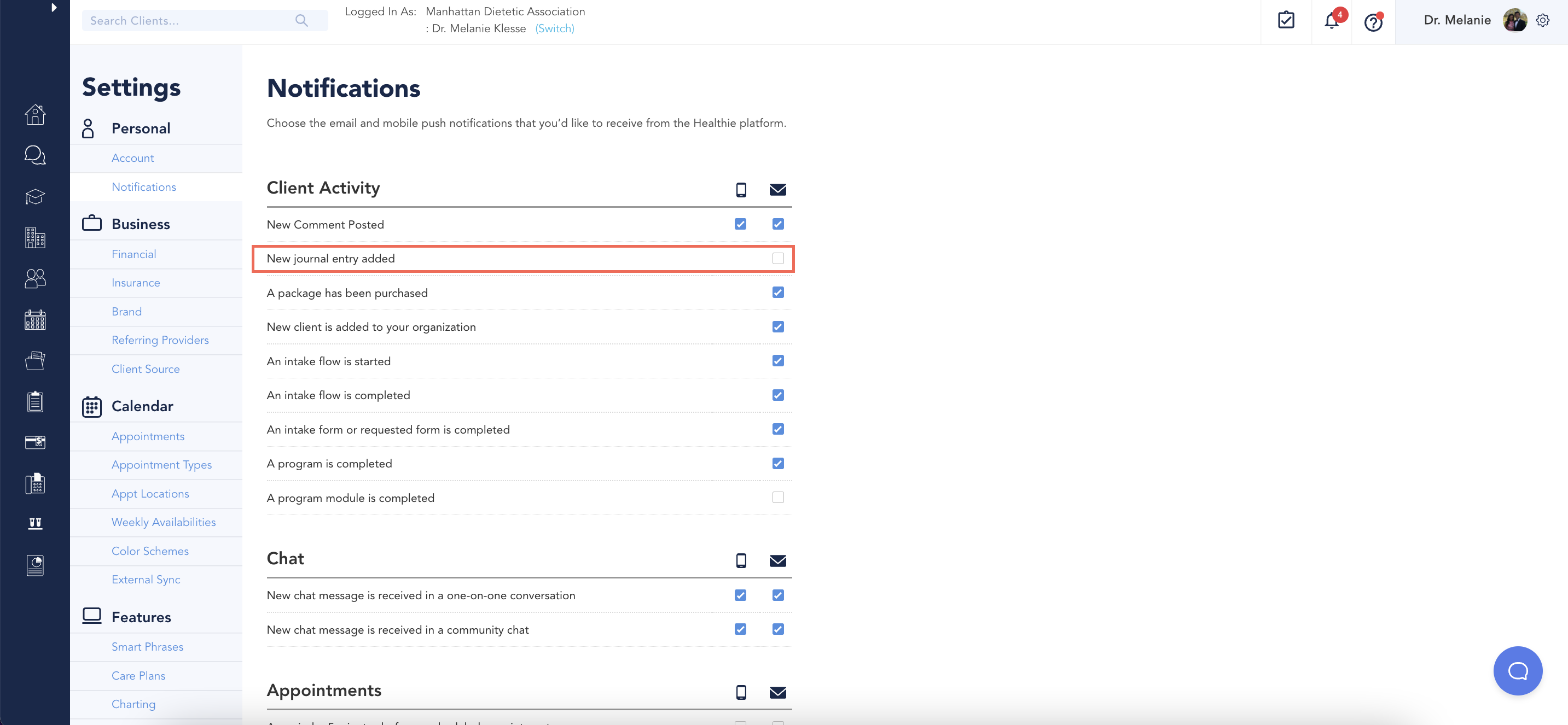Open the Home icon in left sidebar
Image resolution: width=1568 pixels, height=725 pixels.
tap(34, 115)
